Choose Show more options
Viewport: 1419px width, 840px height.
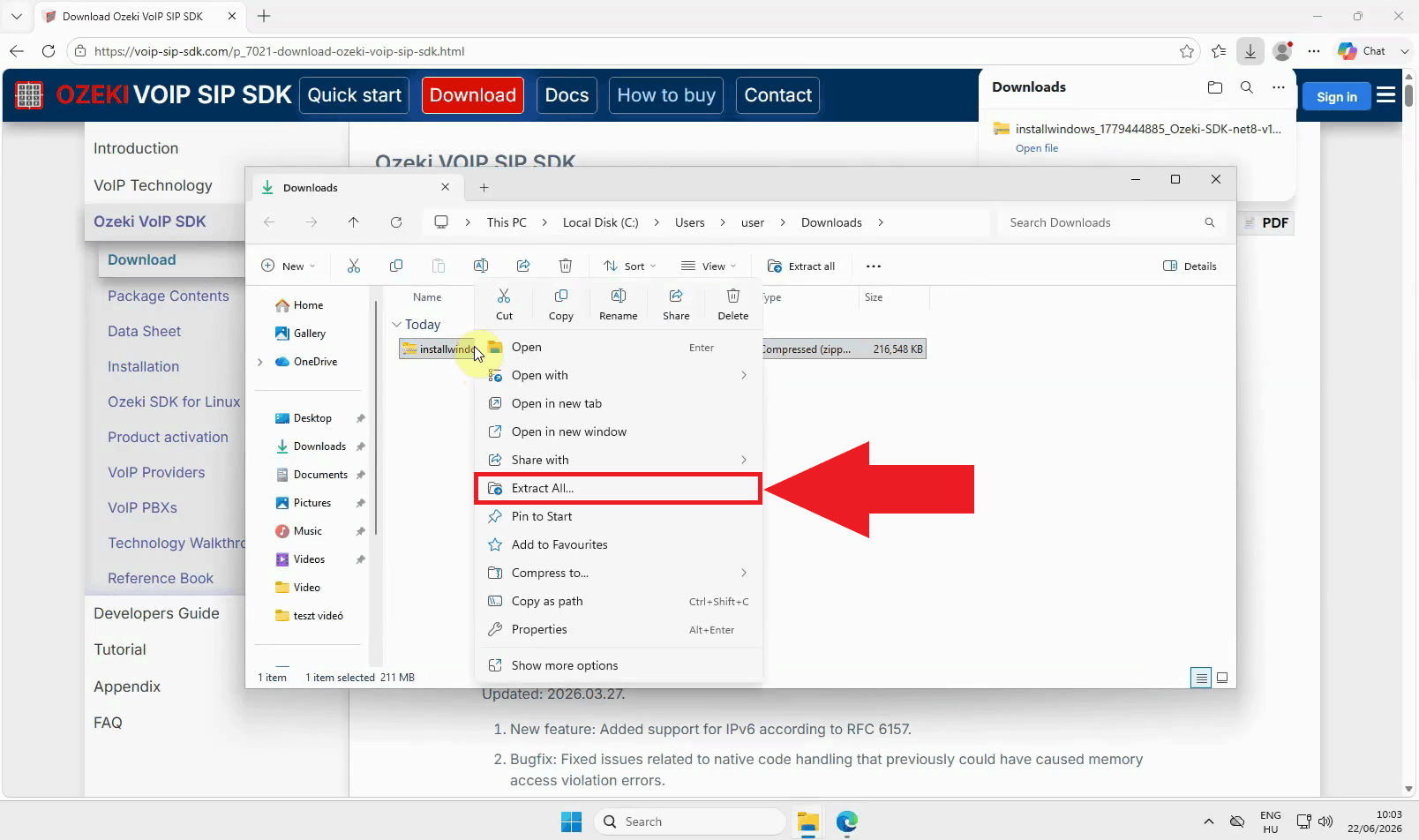coord(618,665)
